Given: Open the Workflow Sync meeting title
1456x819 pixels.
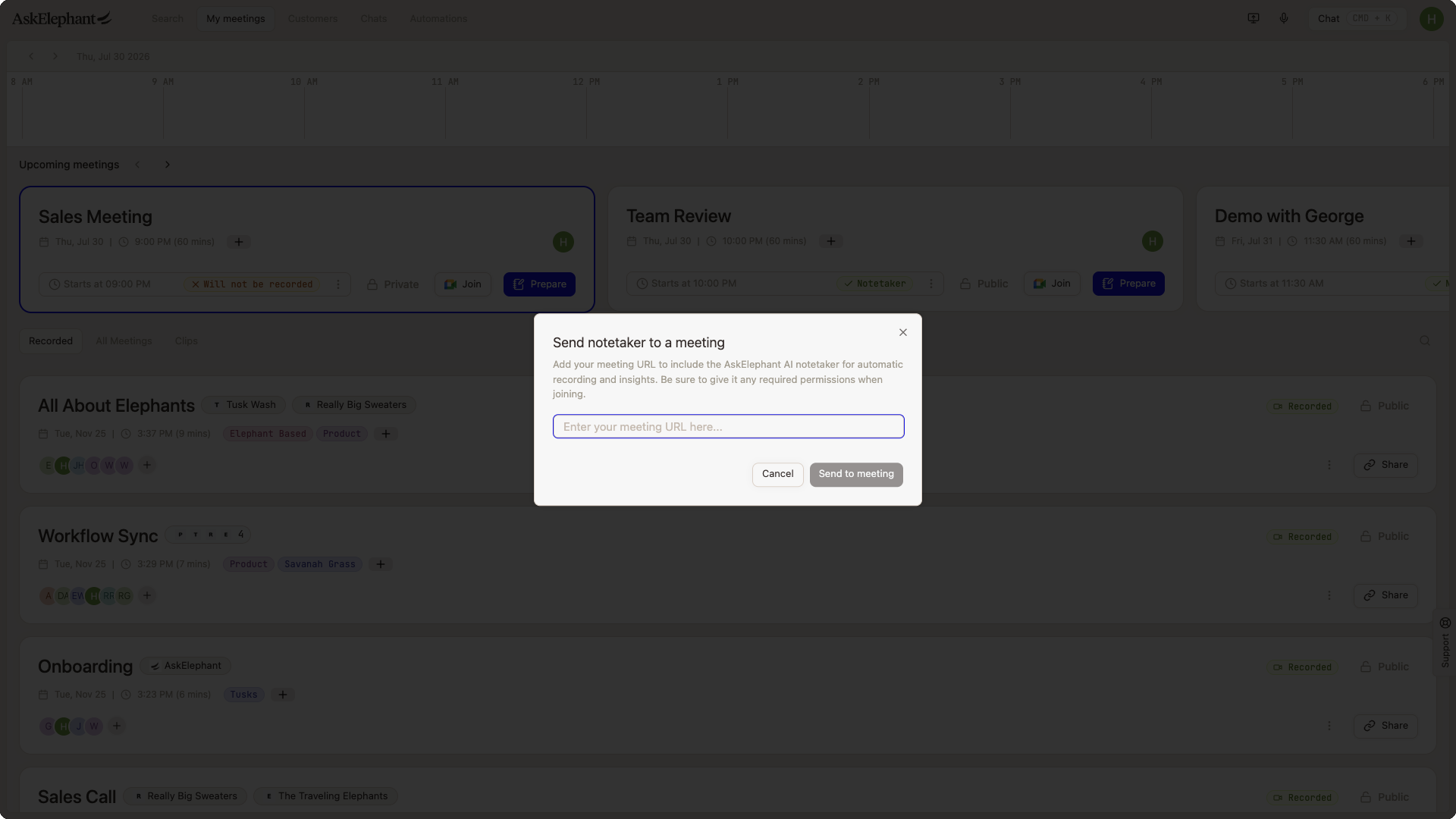Looking at the screenshot, I should (x=98, y=536).
